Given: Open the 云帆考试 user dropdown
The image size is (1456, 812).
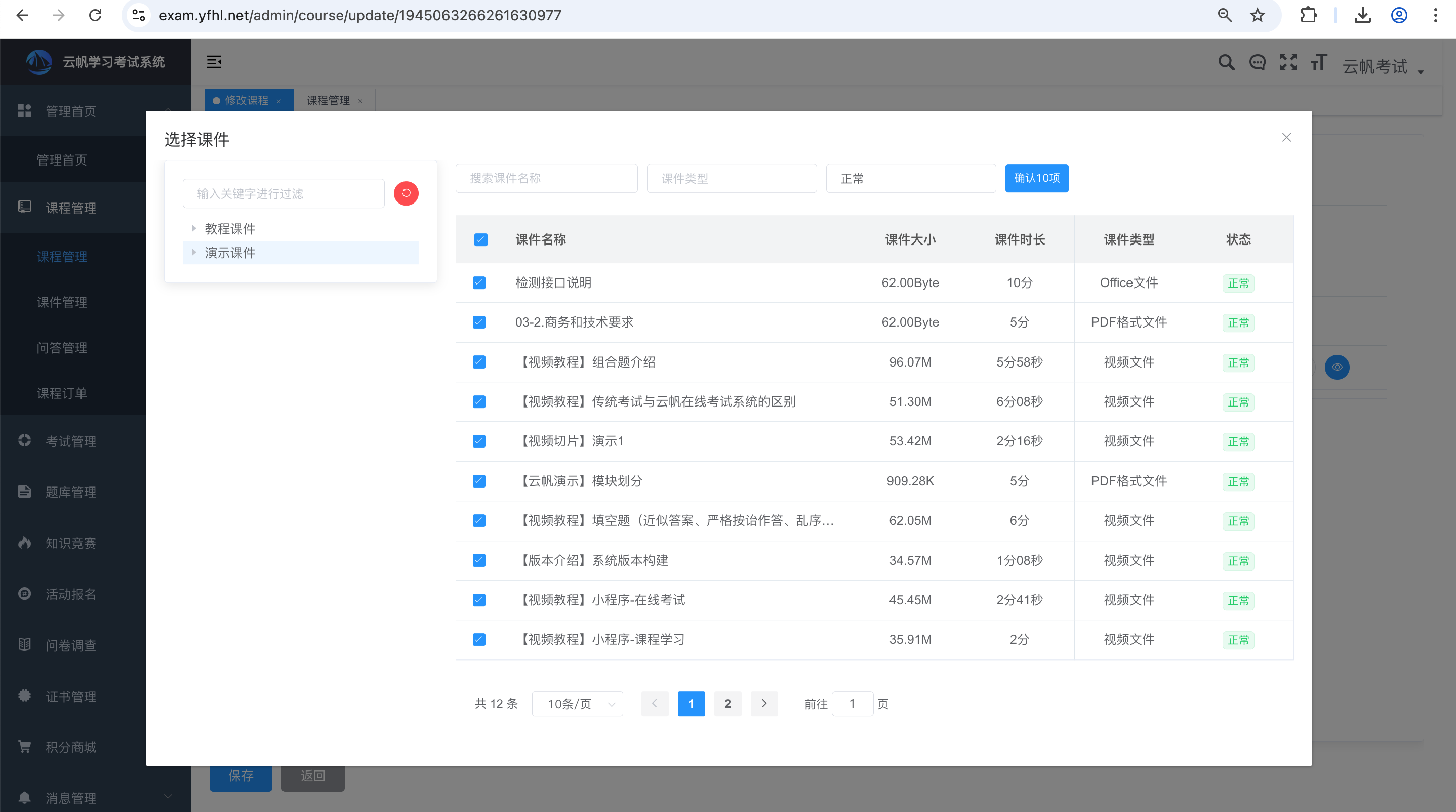Looking at the screenshot, I should [x=1382, y=66].
